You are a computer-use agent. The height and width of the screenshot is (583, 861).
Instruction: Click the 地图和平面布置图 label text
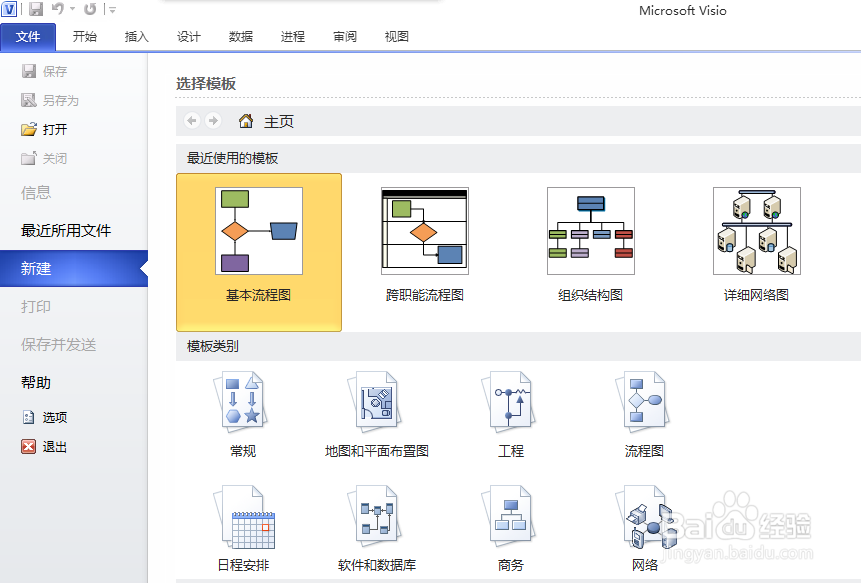377,451
